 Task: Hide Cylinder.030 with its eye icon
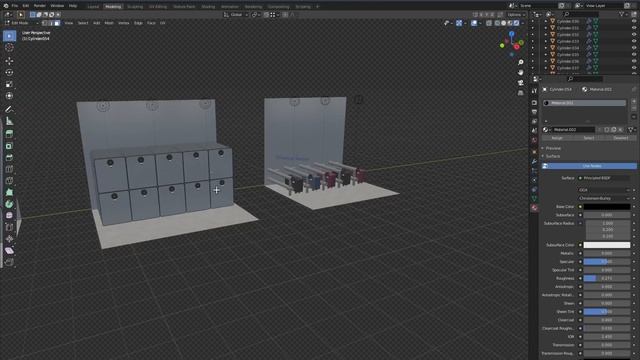point(633,21)
